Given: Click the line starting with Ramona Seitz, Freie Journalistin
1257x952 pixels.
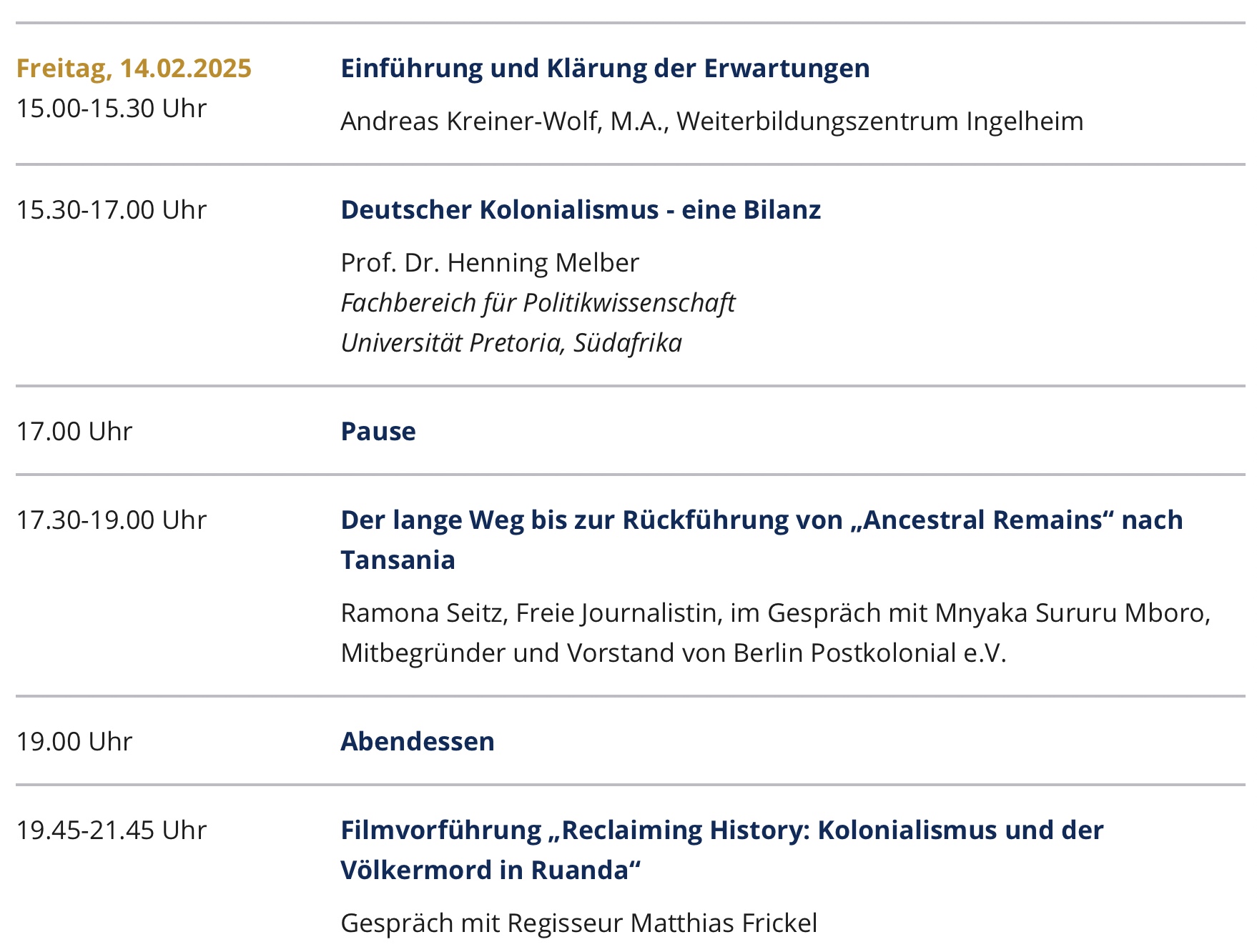Looking at the screenshot, I should pos(775,613).
